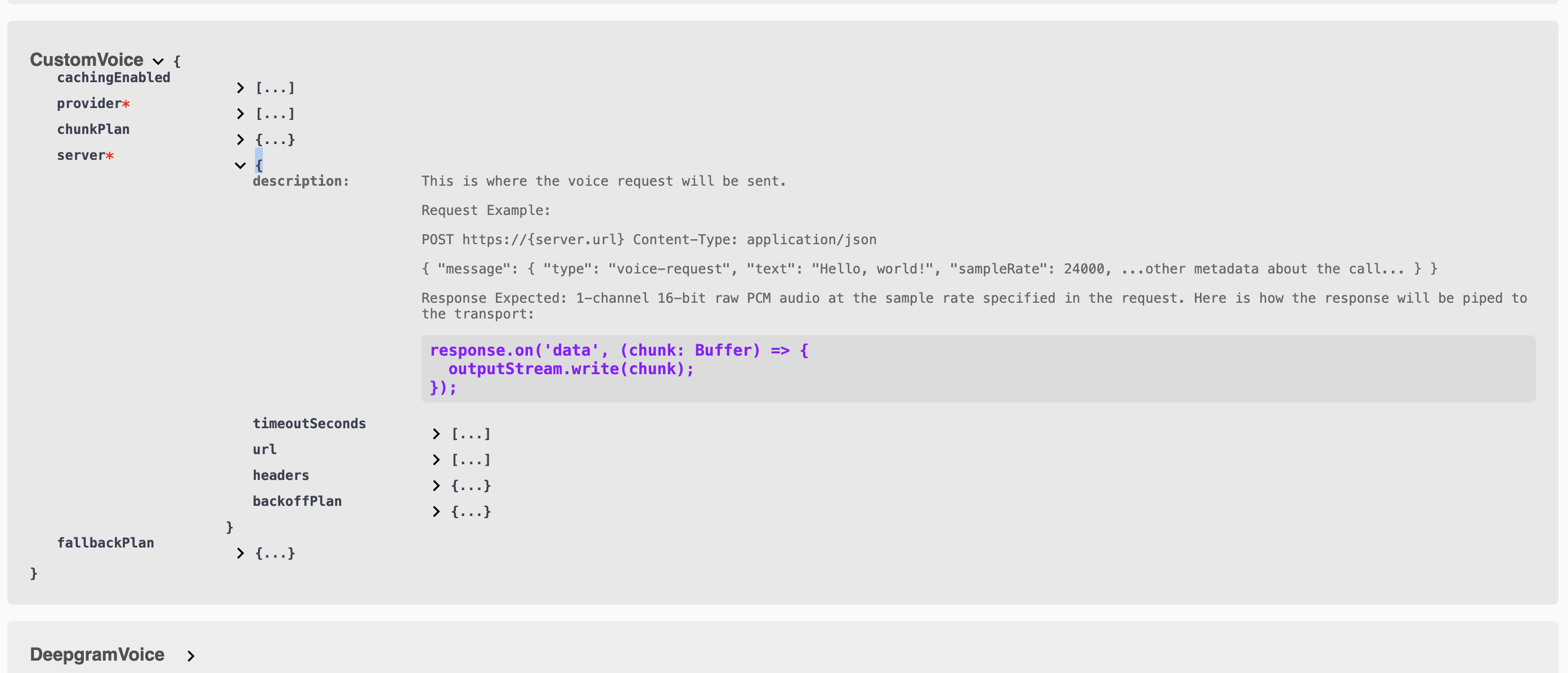The width and height of the screenshot is (1568, 673).
Task: Expand the fallbackPlan object arrow
Action: (240, 553)
